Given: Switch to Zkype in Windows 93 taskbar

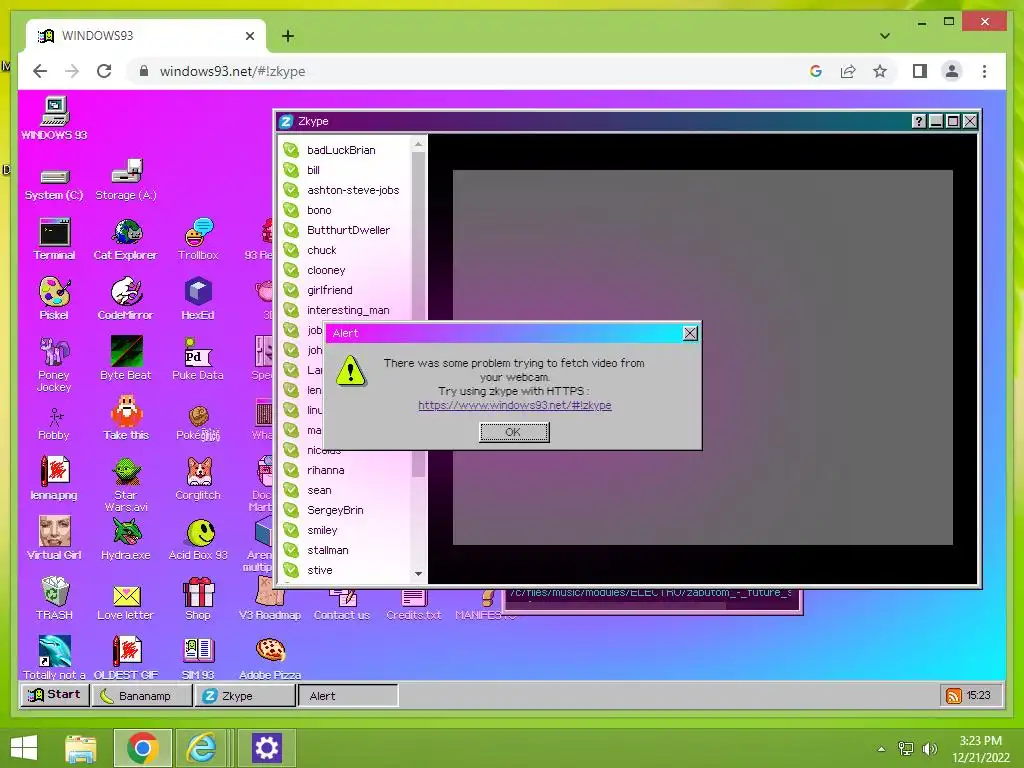Looking at the screenshot, I should pos(245,696).
